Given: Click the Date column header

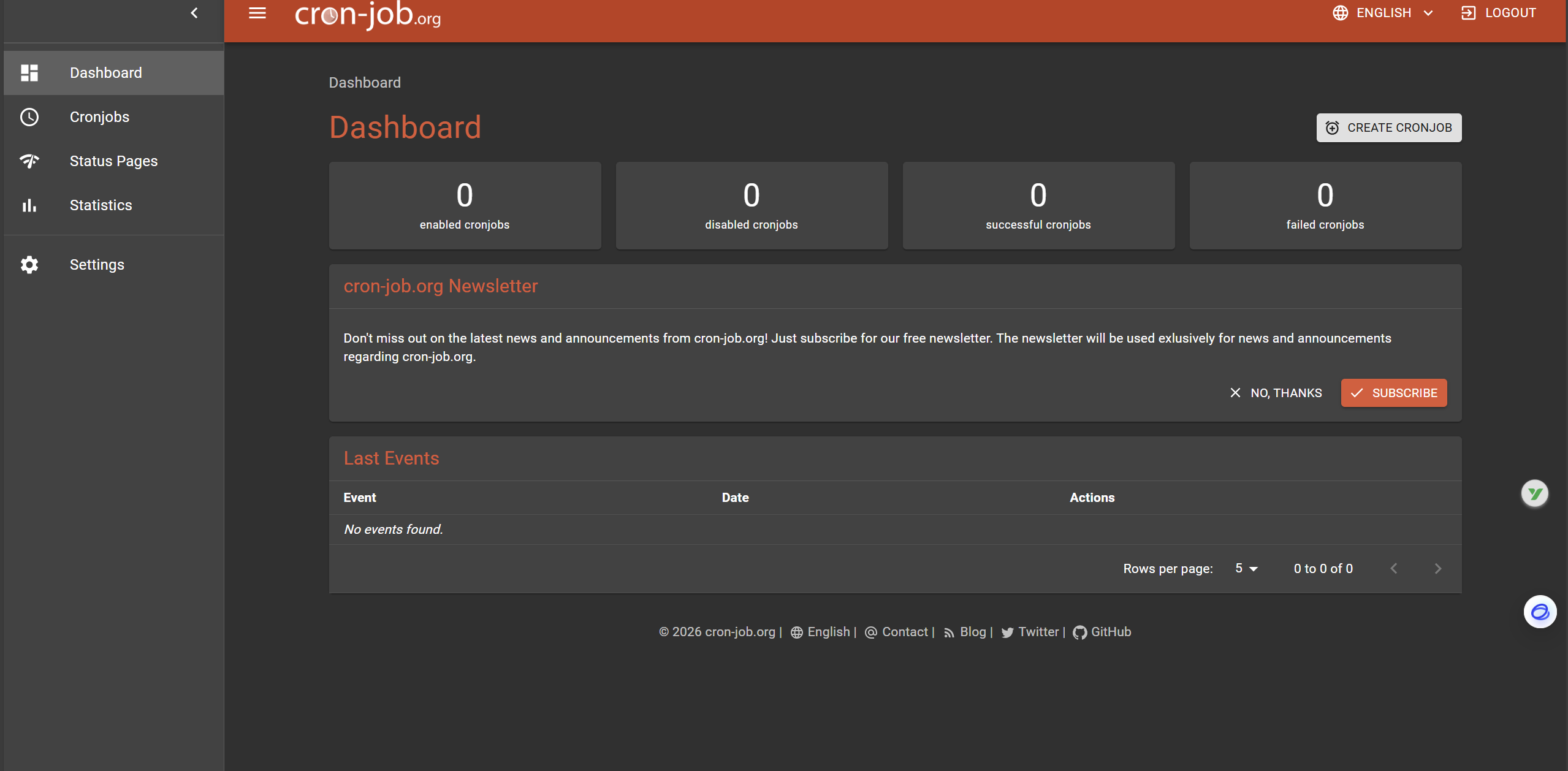Looking at the screenshot, I should coord(735,498).
